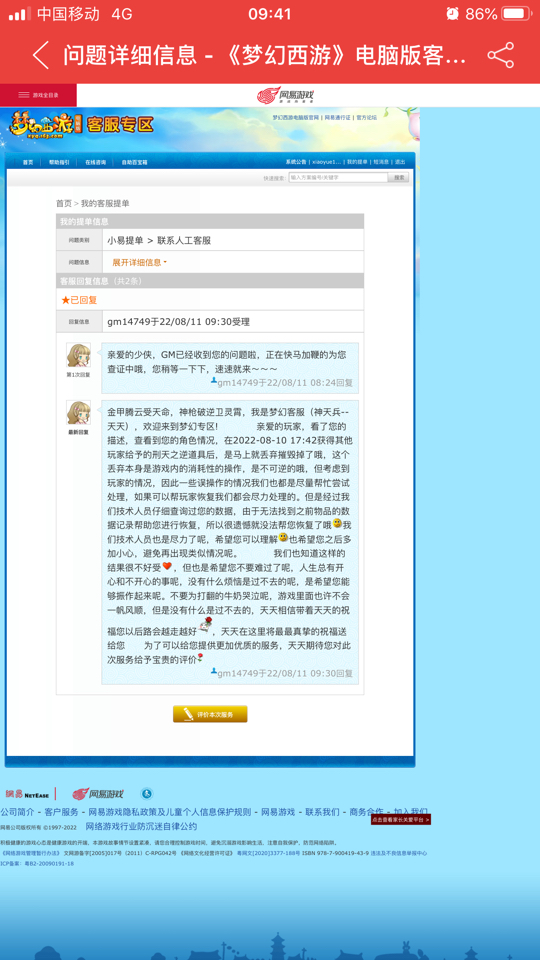Open the 客户服务 footer link
Screen dimensions: 540x960
click(x=61, y=812)
